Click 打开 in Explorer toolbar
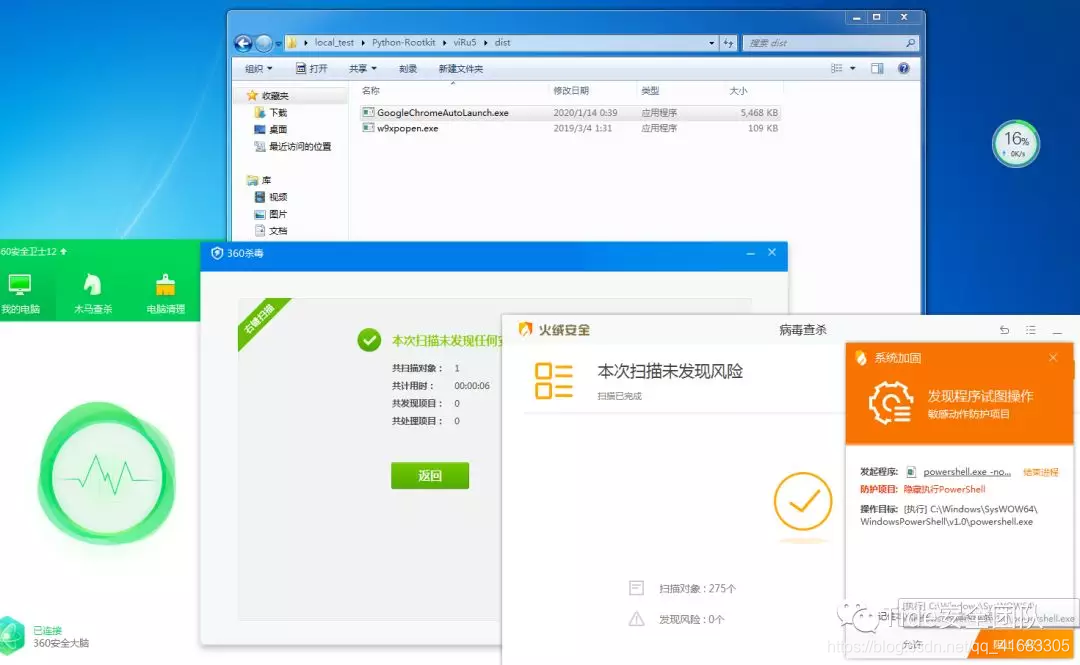The height and width of the screenshot is (665, 1080). click(x=311, y=68)
